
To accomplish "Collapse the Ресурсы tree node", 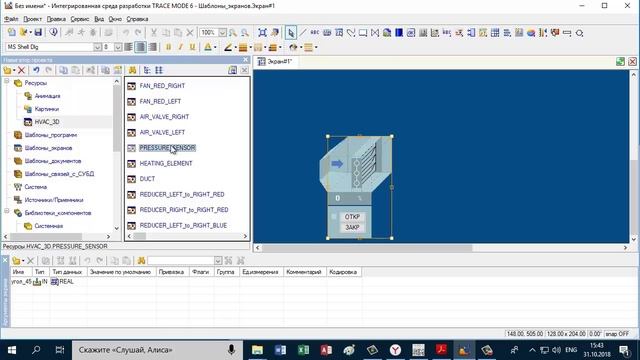I will tap(7, 82).
